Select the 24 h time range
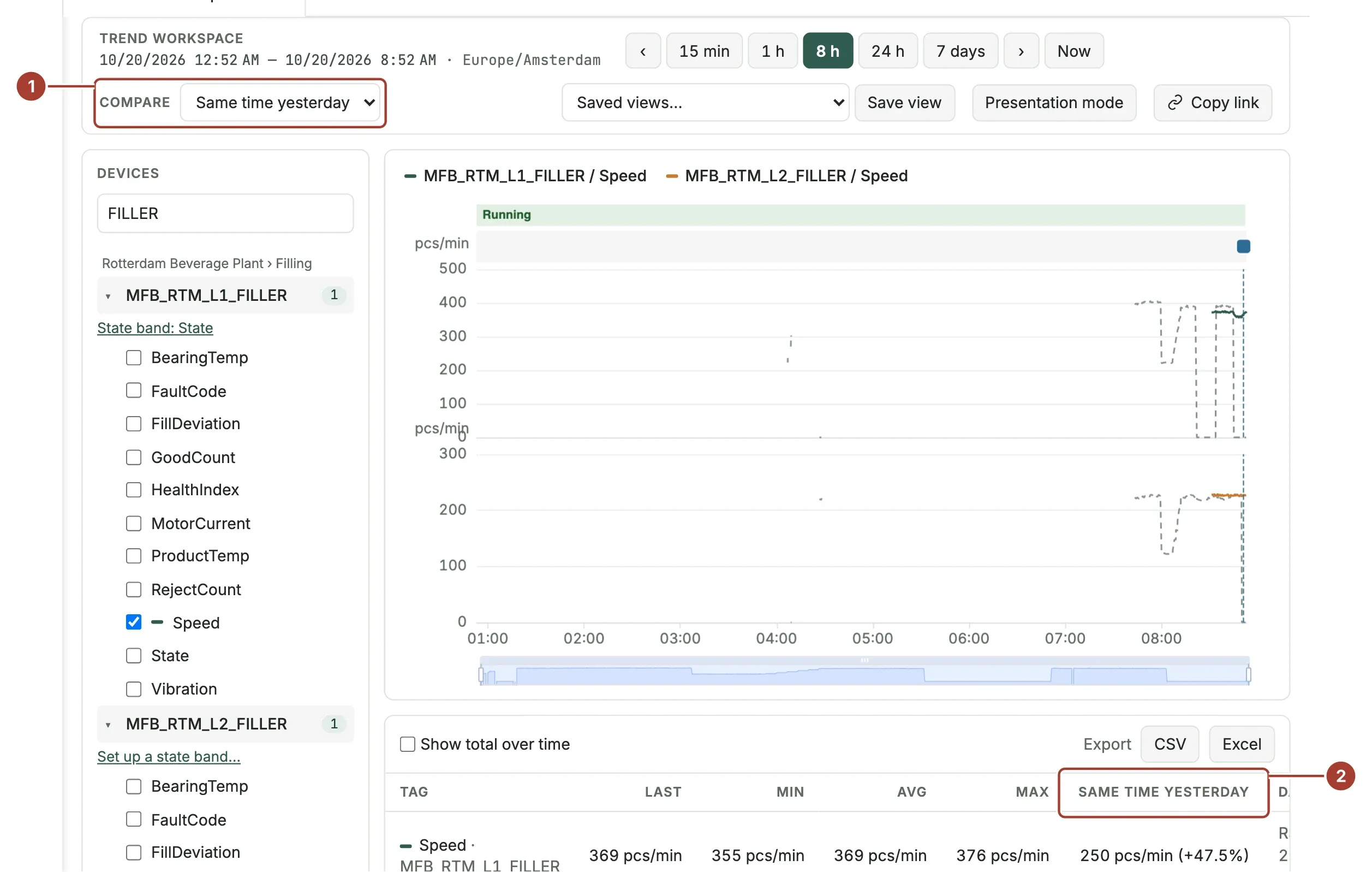Viewport: 1372px width, 872px height. click(887, 51)
